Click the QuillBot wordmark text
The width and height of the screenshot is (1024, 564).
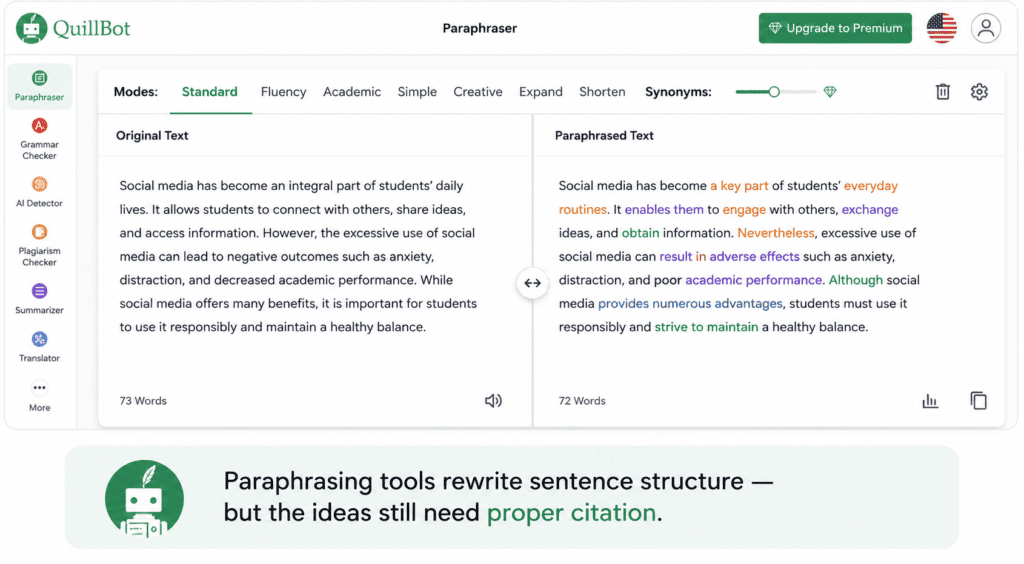pos(91,28)
